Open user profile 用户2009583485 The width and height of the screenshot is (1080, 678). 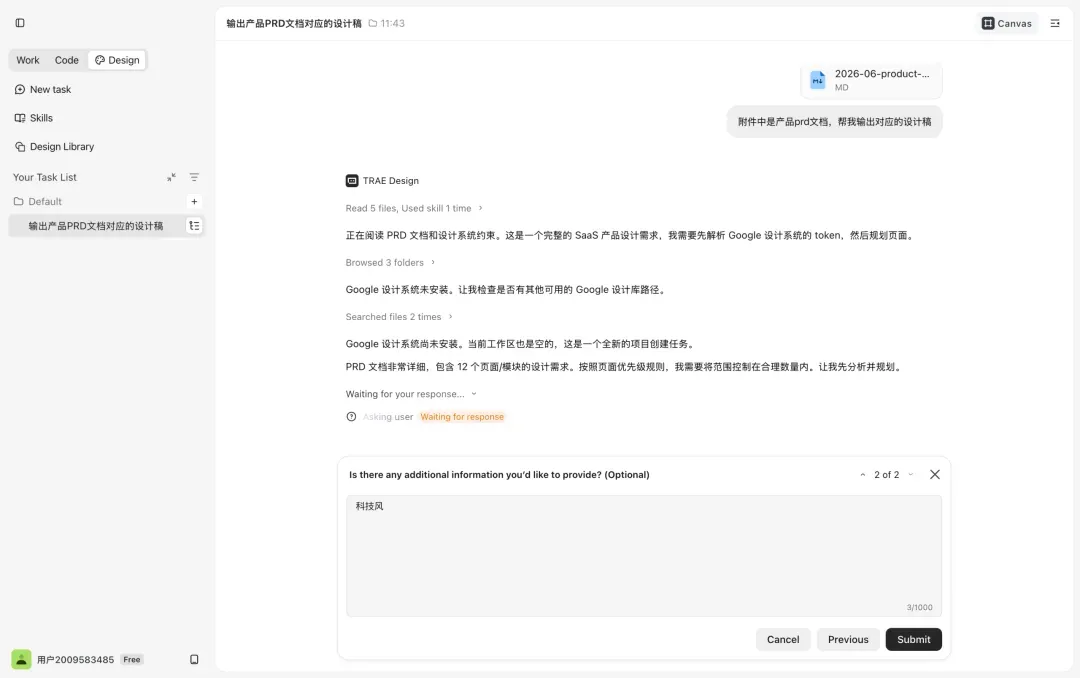coord(75,659)
